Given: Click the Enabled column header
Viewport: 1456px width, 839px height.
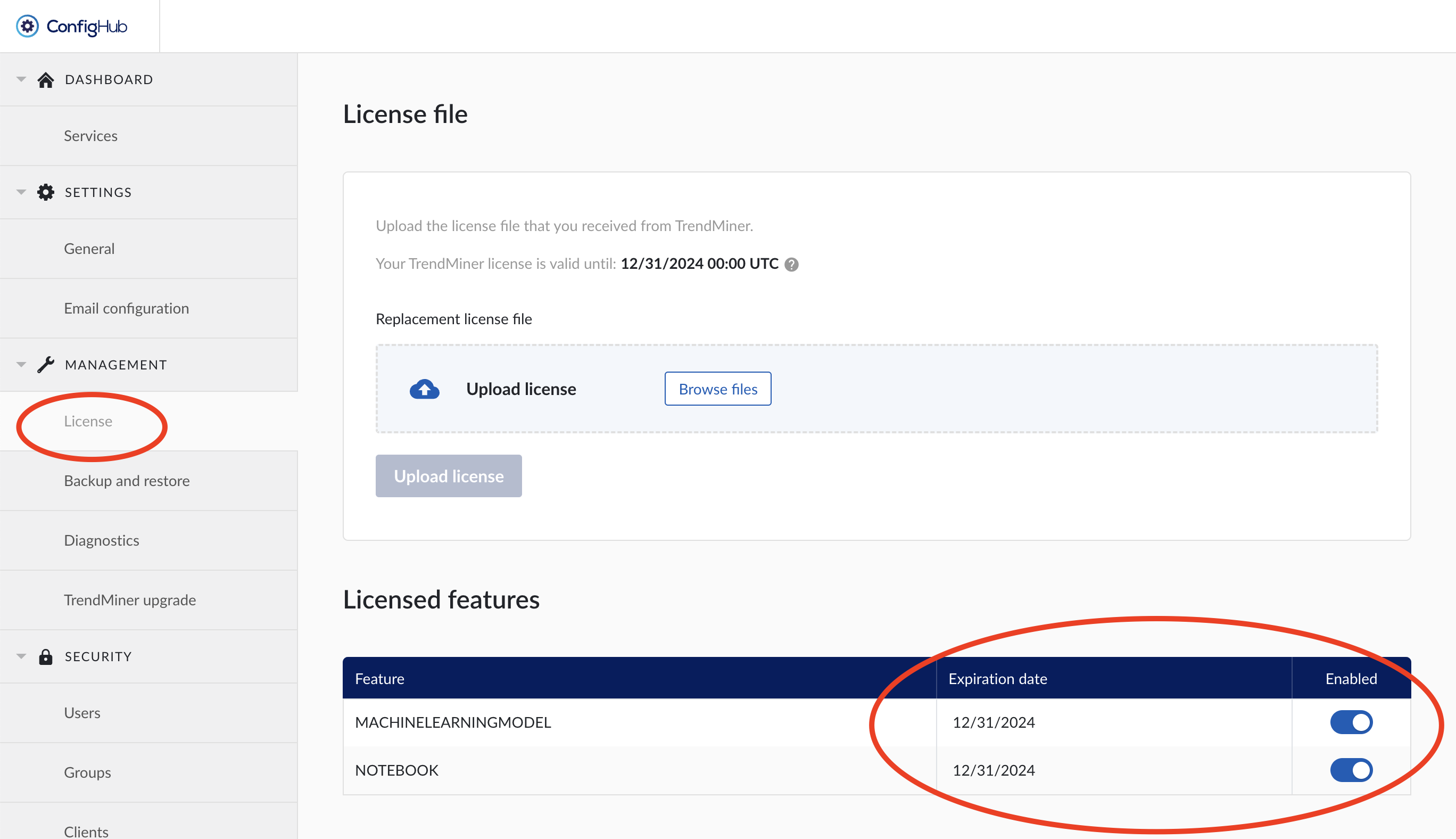Looking at the screenshot, I should click(x=1351, y=679).
